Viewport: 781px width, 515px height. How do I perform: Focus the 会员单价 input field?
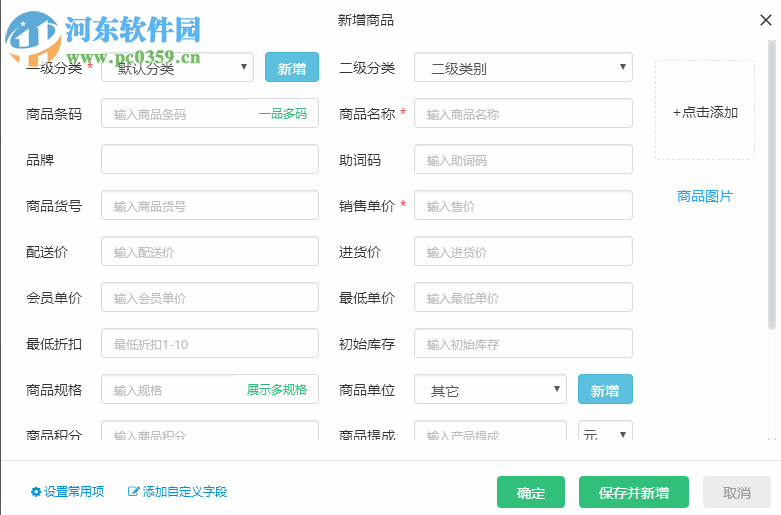pyautogui.click(x=210, y=297)
